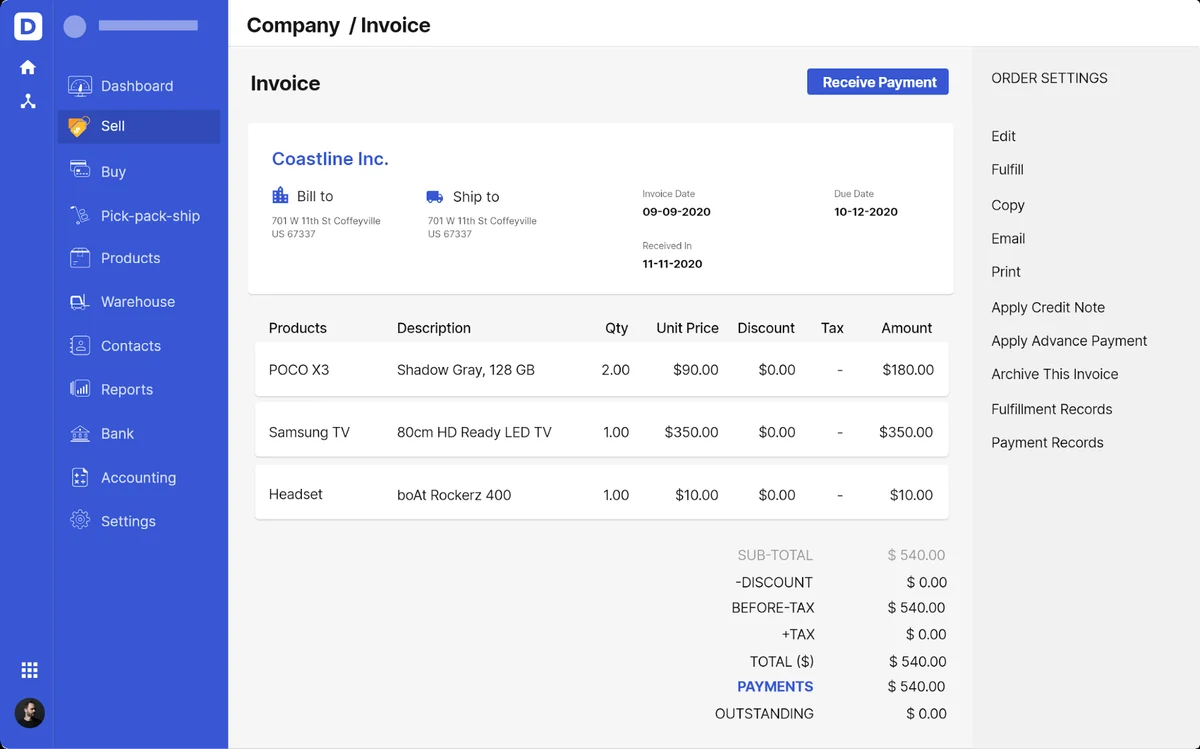This screenshot has width=1200, height=749.
Task: Click the Dashboard gauge icon
Action: click(80, 86)
